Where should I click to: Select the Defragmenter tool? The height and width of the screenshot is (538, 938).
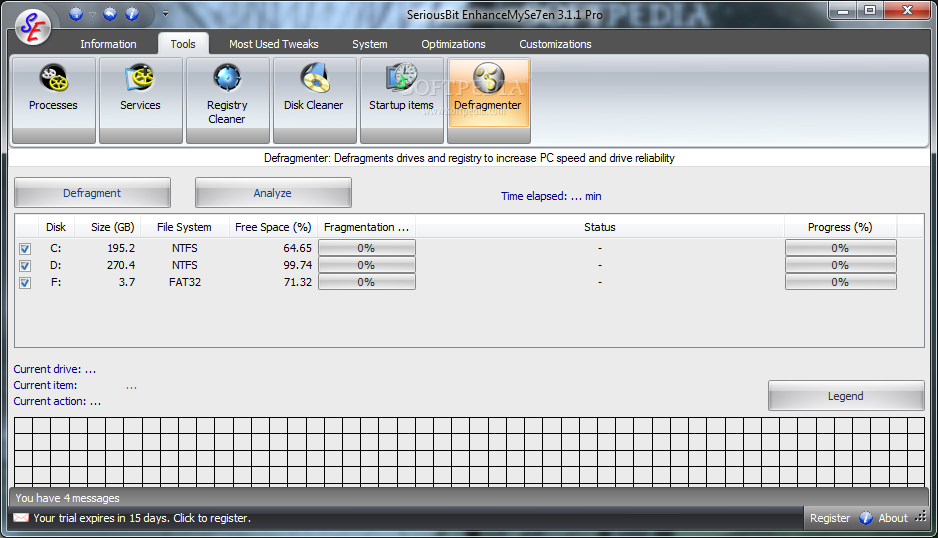coord(489,101)
